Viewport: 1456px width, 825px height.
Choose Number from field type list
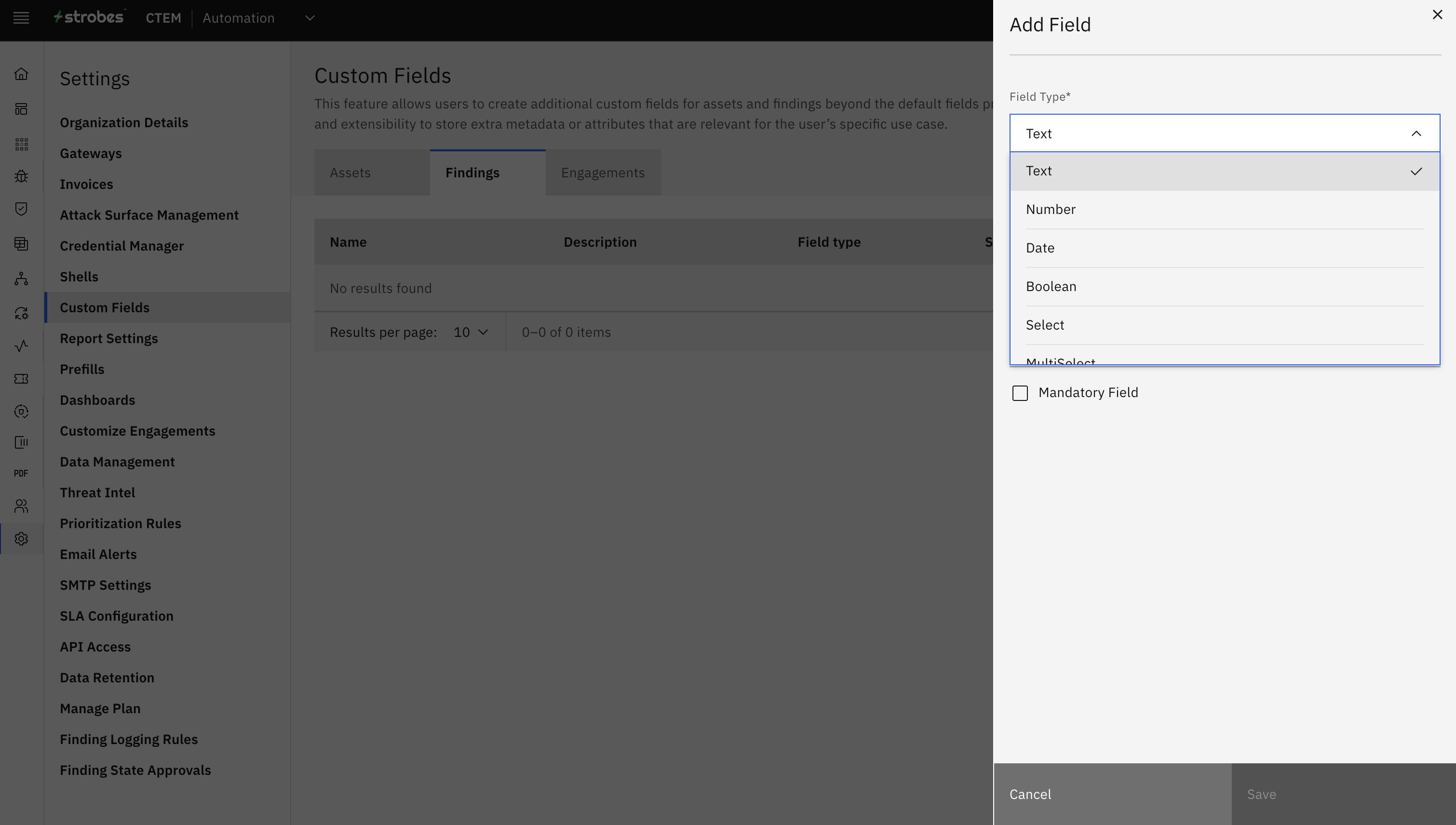(1050, 210)
